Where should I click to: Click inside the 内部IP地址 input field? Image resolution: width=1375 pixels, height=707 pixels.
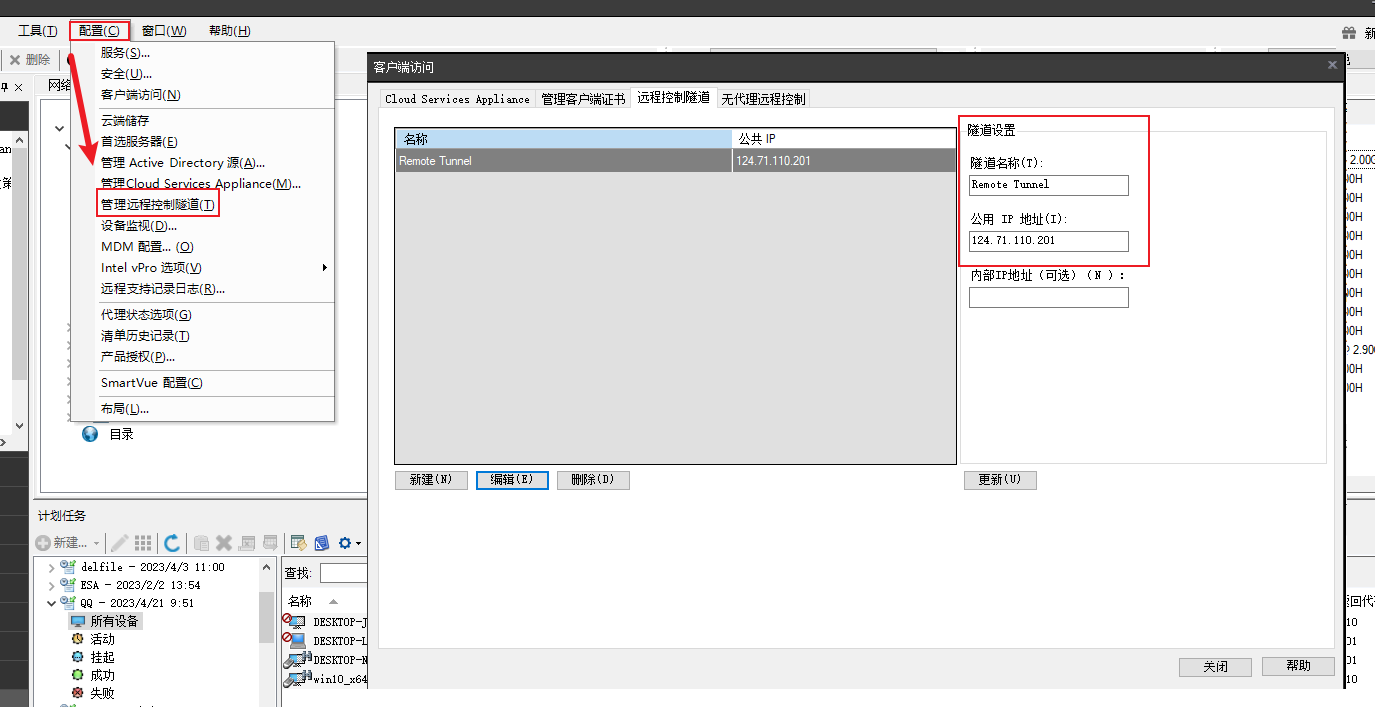click(1048, 297)
